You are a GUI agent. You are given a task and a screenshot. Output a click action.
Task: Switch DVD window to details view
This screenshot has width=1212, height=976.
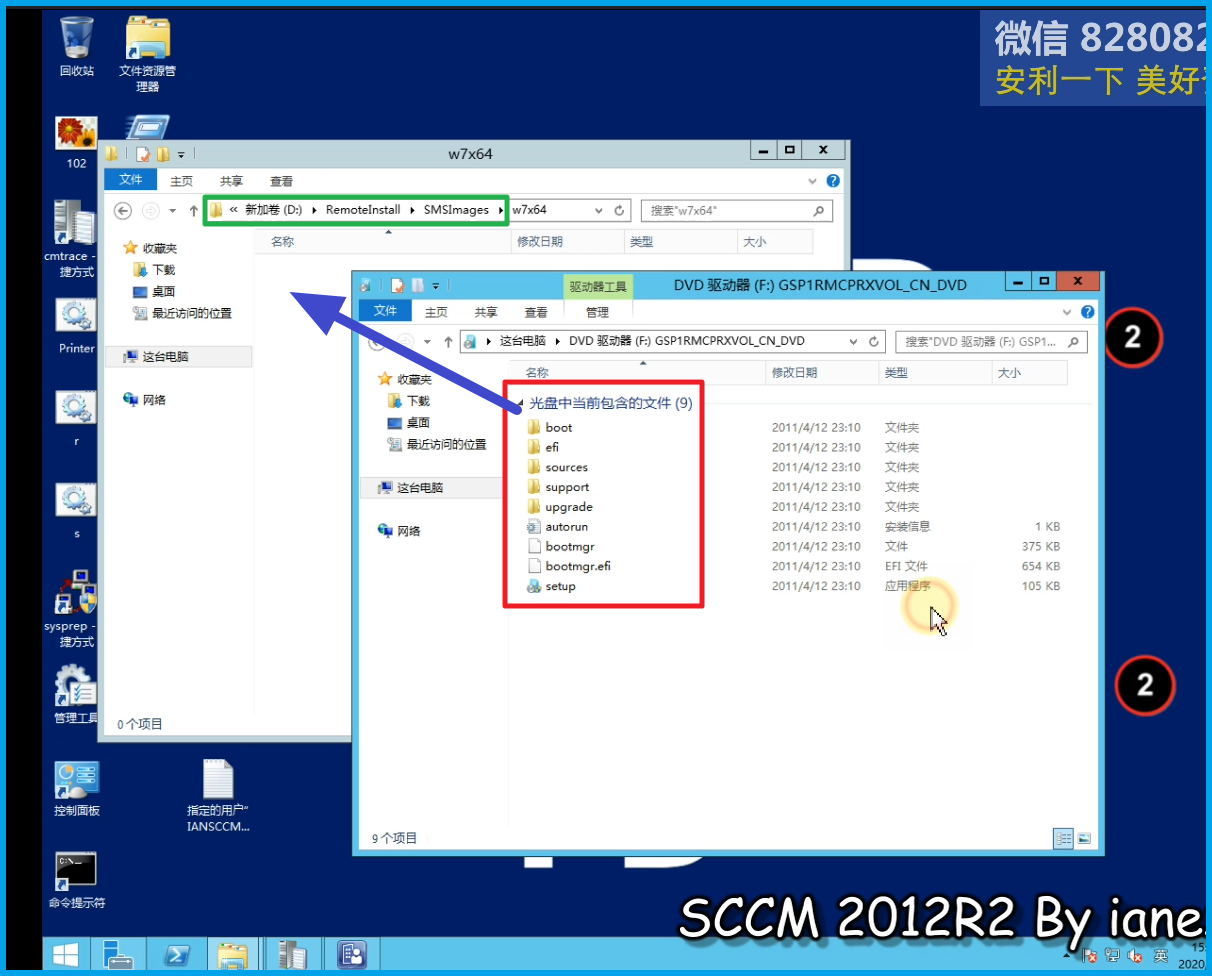point(1064,838)
